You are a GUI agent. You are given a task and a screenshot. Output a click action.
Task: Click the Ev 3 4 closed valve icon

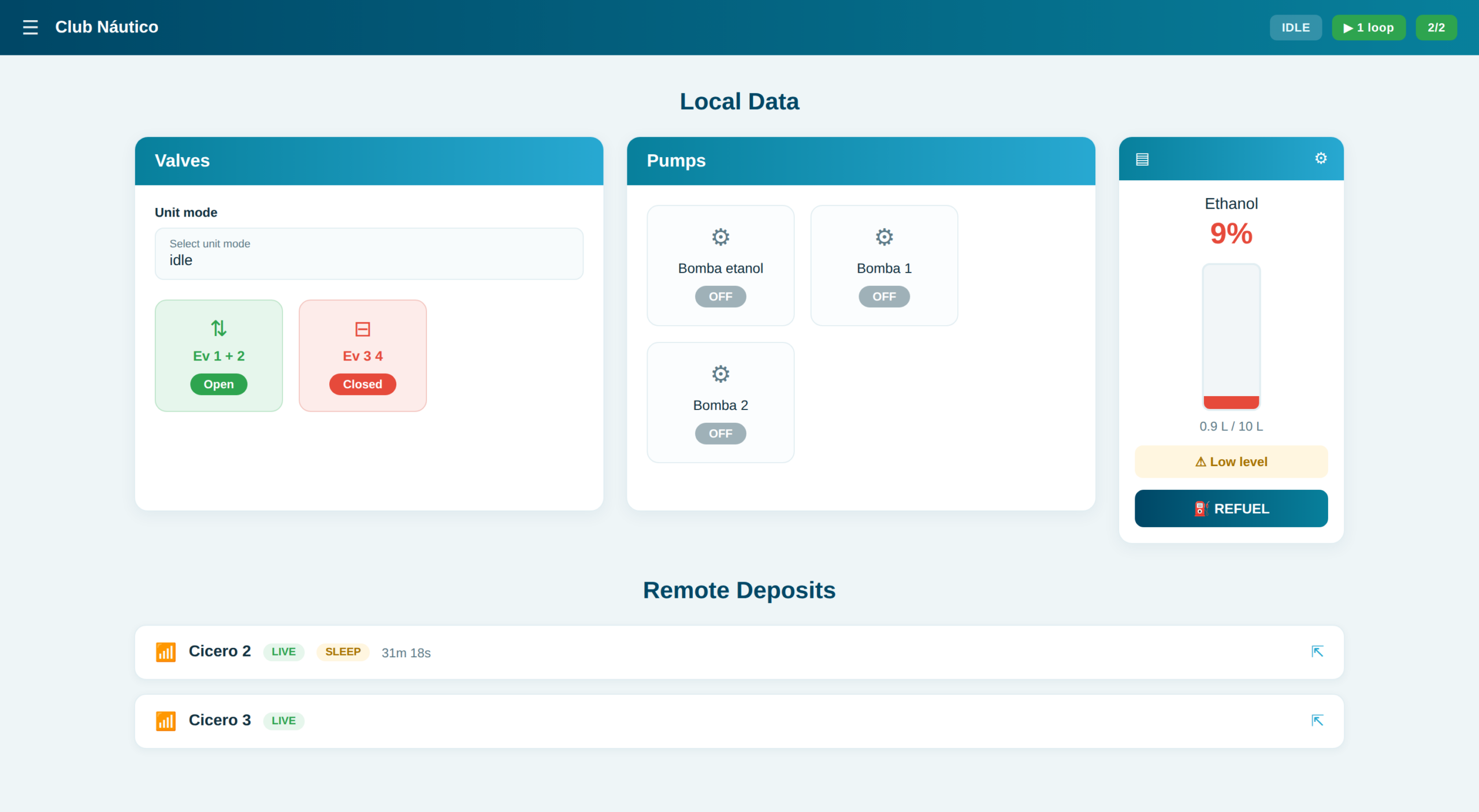pyautogui.click(x=362, y=329)
